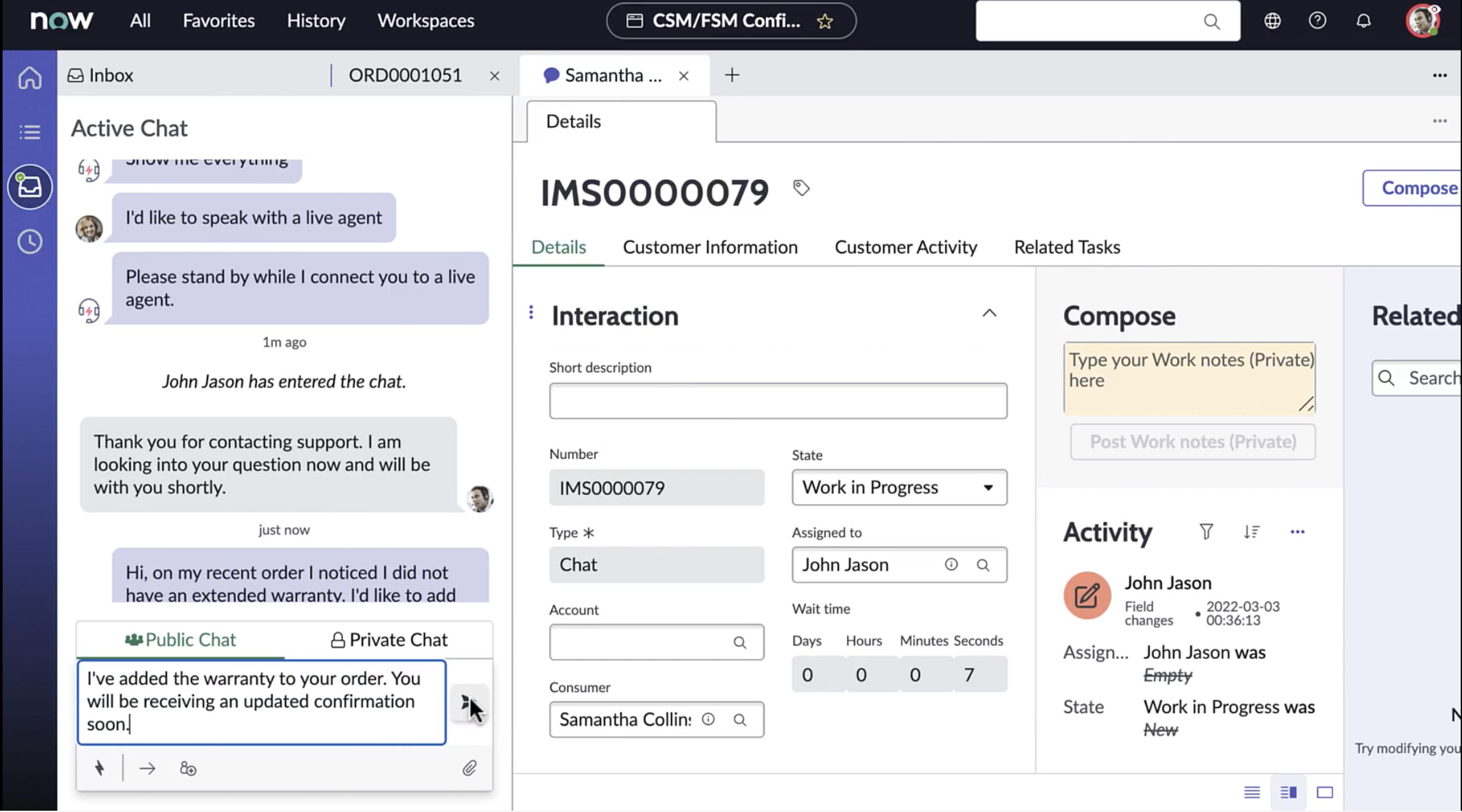Click the quick actions lightning icon

(99, 768)
